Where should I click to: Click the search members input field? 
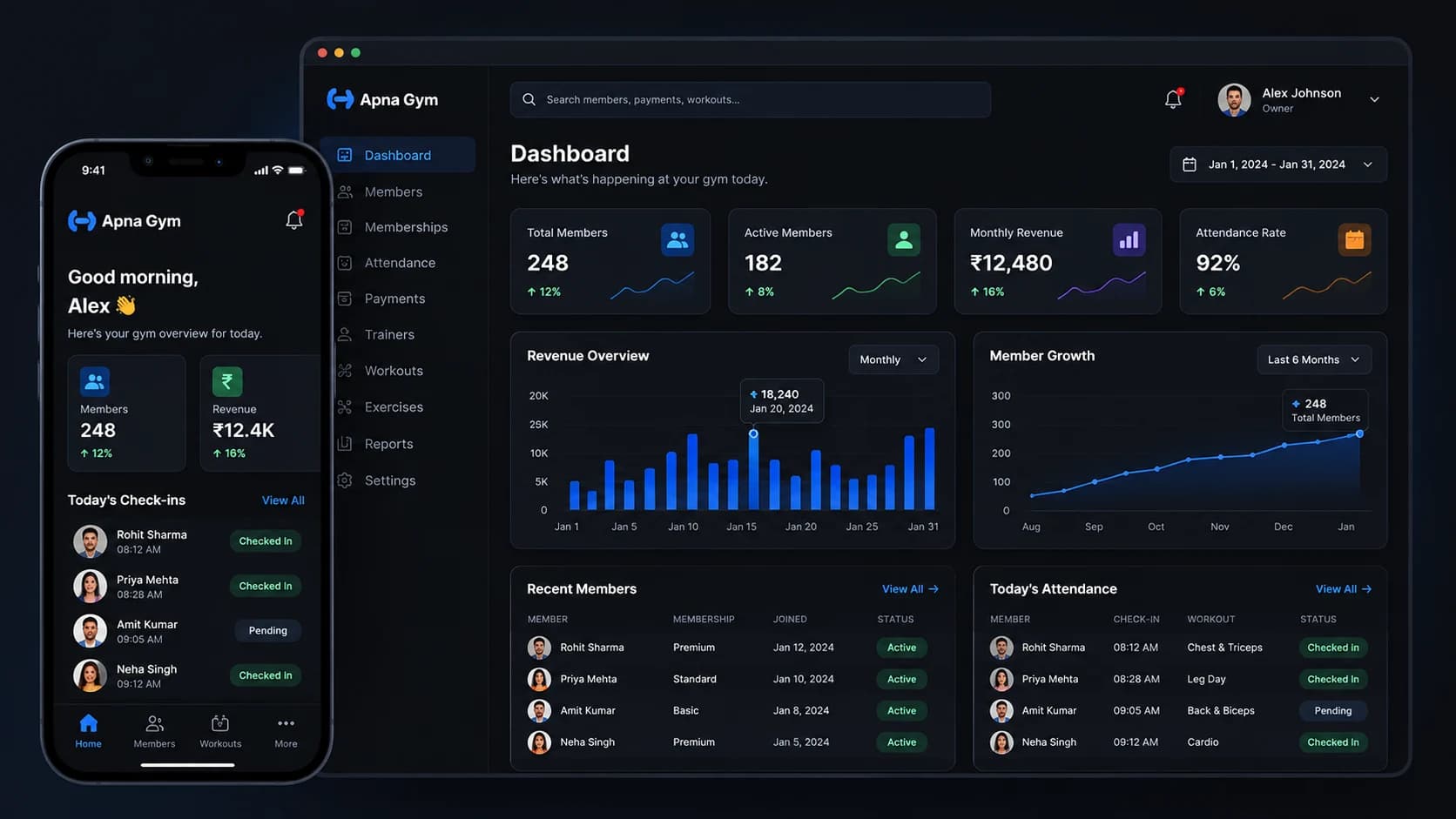[x=751, y=99]
